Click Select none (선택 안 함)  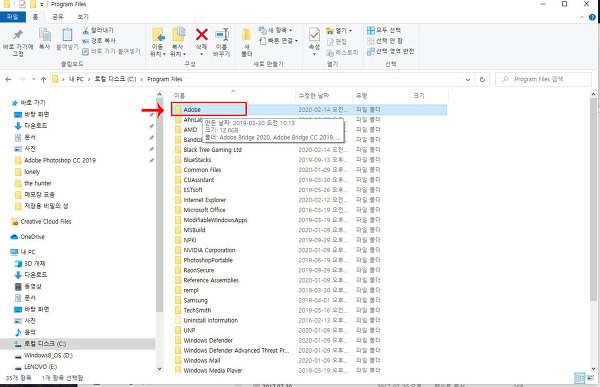click(x=385, y=41)
